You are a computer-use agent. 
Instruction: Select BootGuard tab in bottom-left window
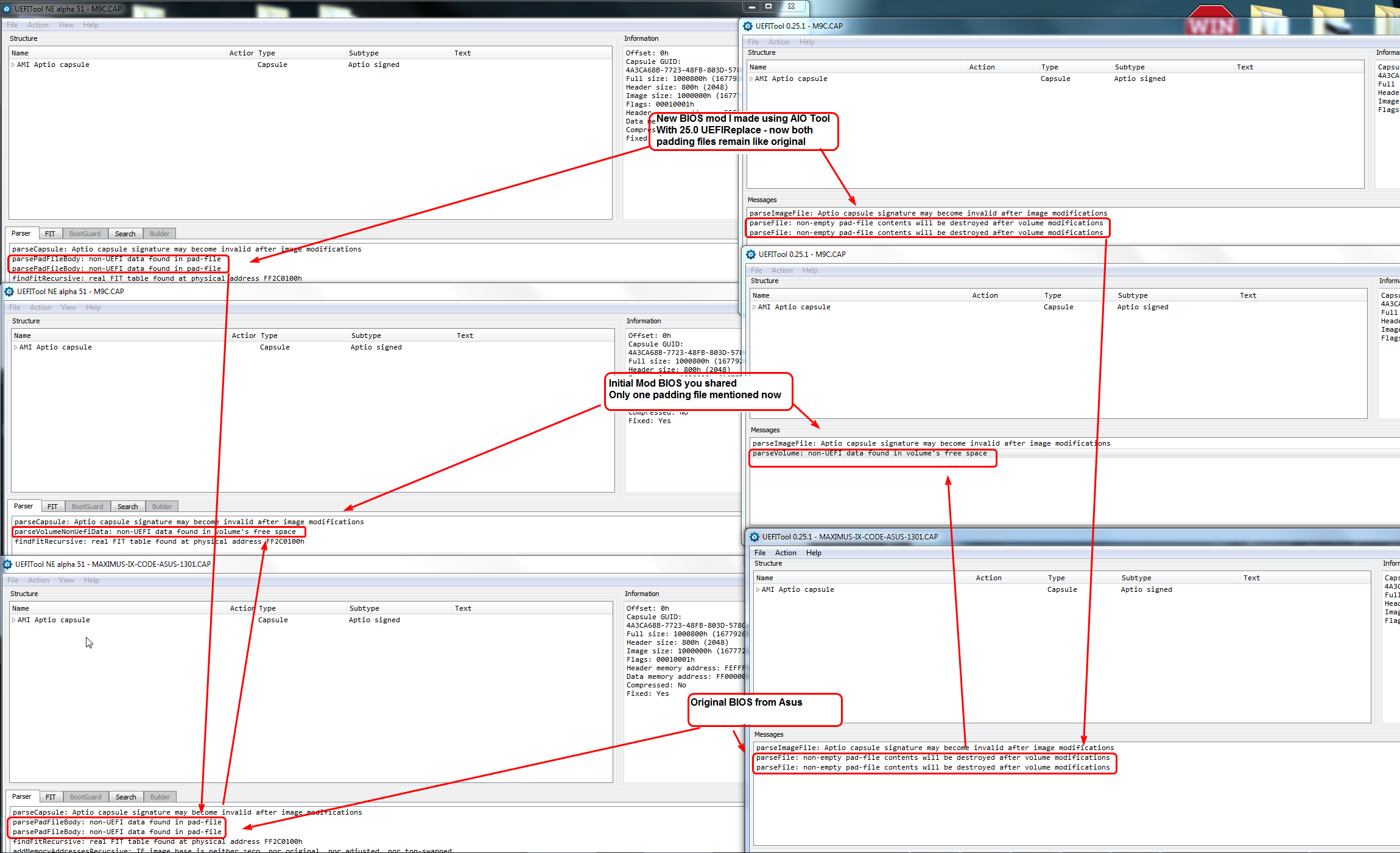85,796
